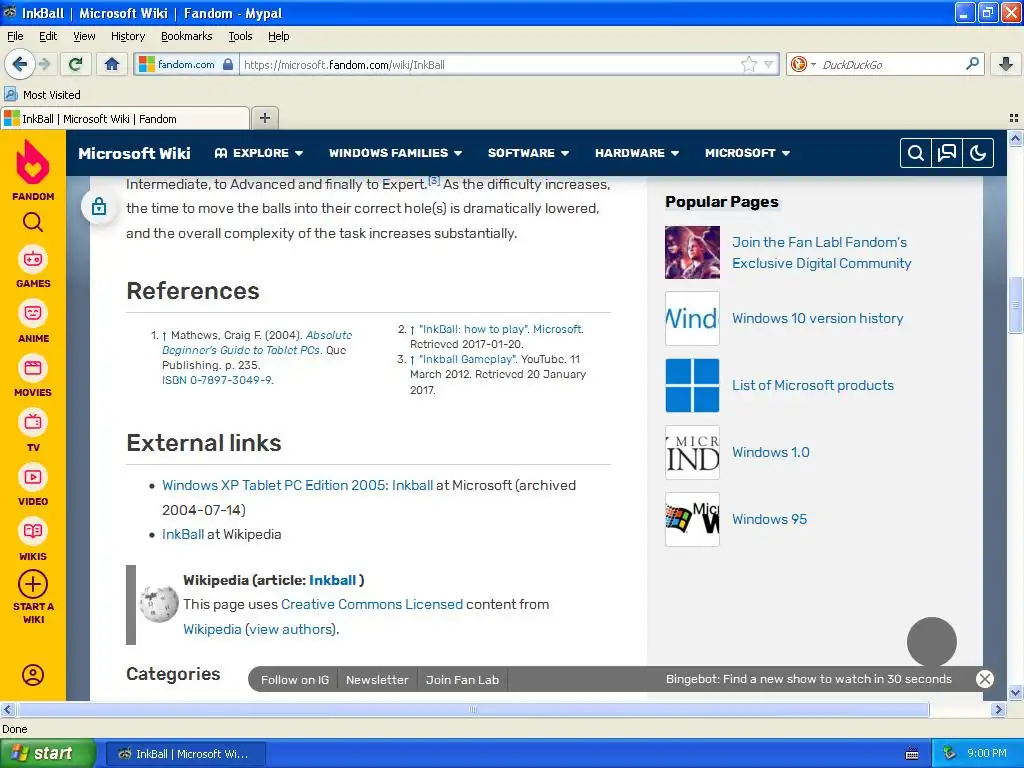Open the Bookmarks menu
This screenshot has width=1024, height=768.
click(186, 36)
